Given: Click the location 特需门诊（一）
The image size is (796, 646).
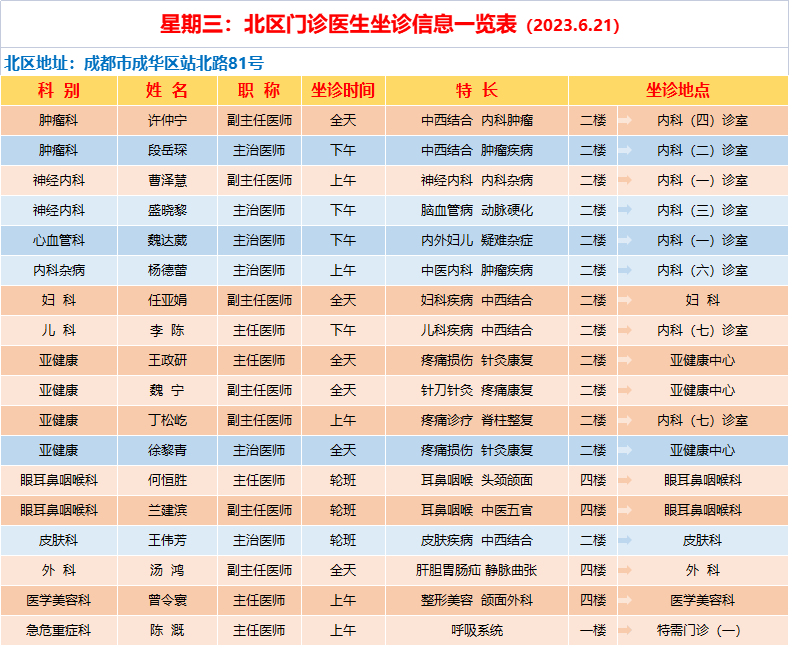Looking at the screenshot, I should click(699, 630).
